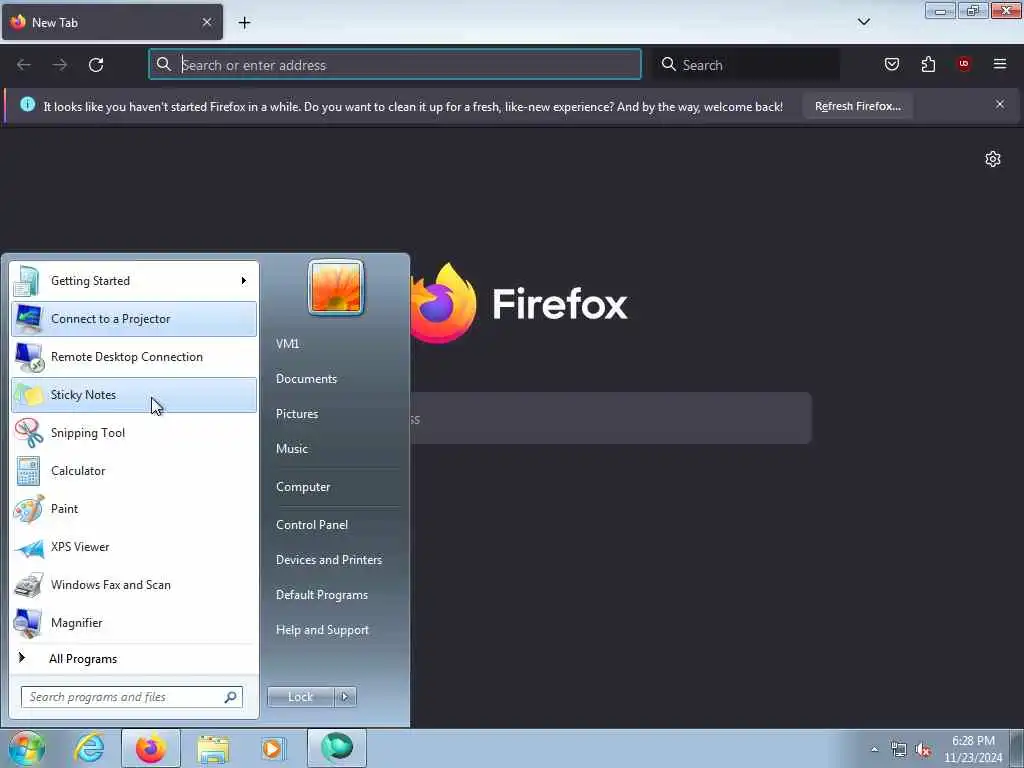
Task: Open Internet Explorer from taskbar
Action: click(x=89, y=748)
